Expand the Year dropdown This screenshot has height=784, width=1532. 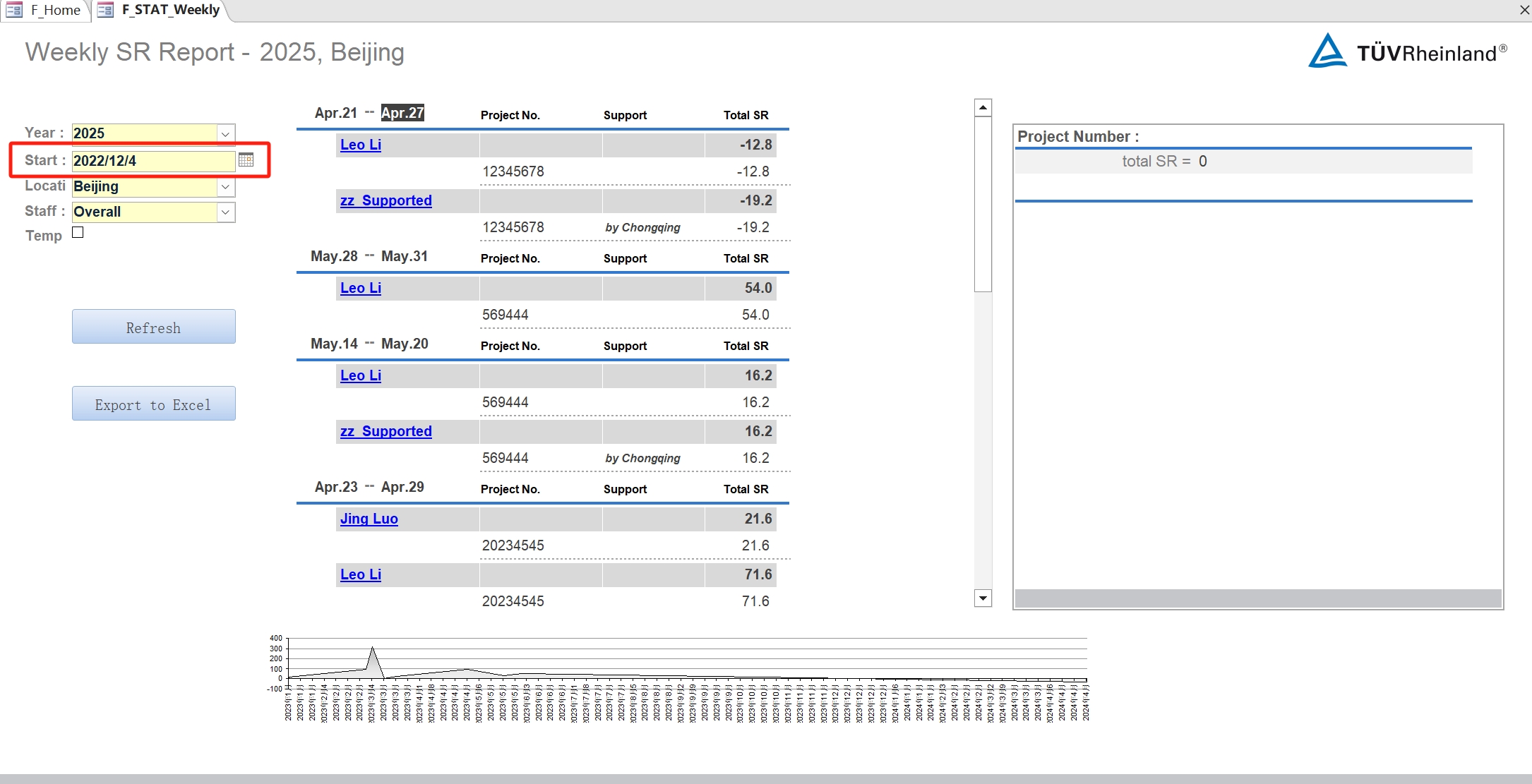(x=225, y=133)
